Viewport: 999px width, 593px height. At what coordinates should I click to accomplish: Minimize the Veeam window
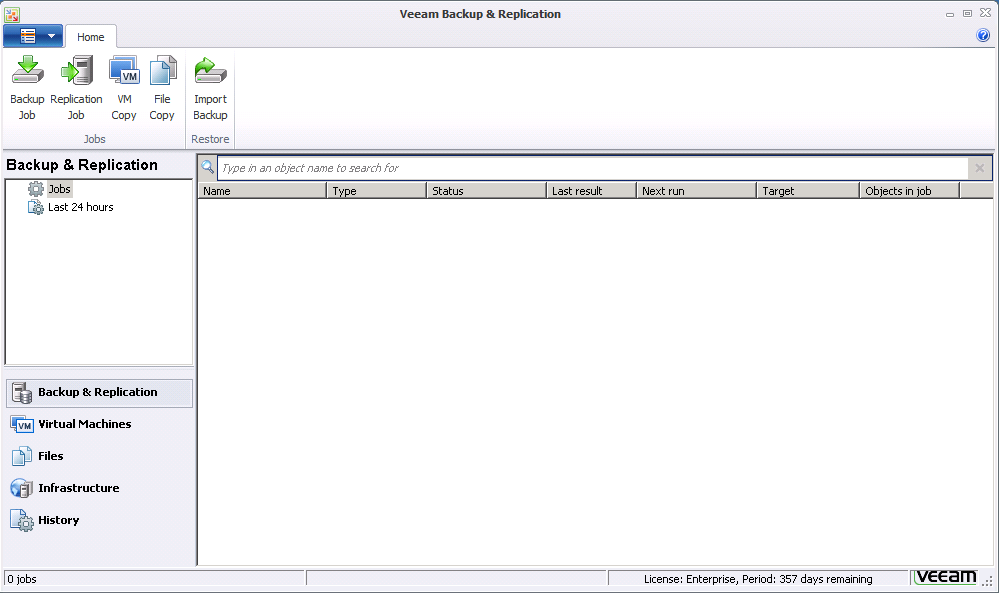[949, 13]
